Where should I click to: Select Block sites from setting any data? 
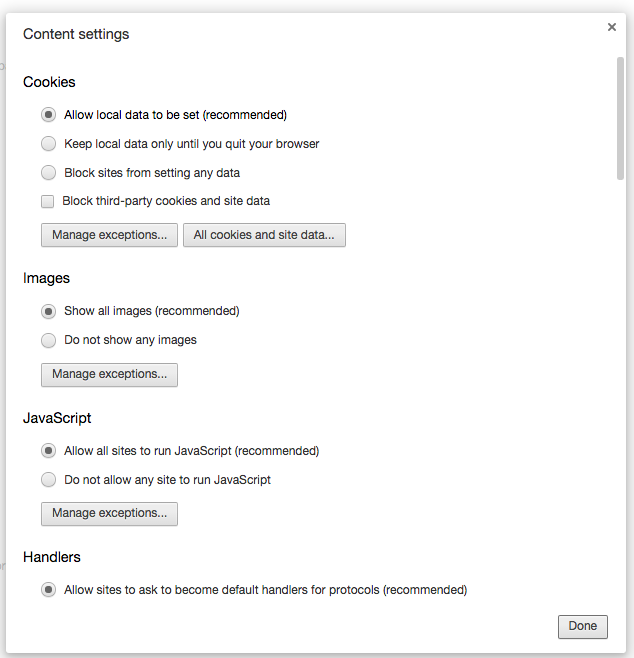pos(48,173)
